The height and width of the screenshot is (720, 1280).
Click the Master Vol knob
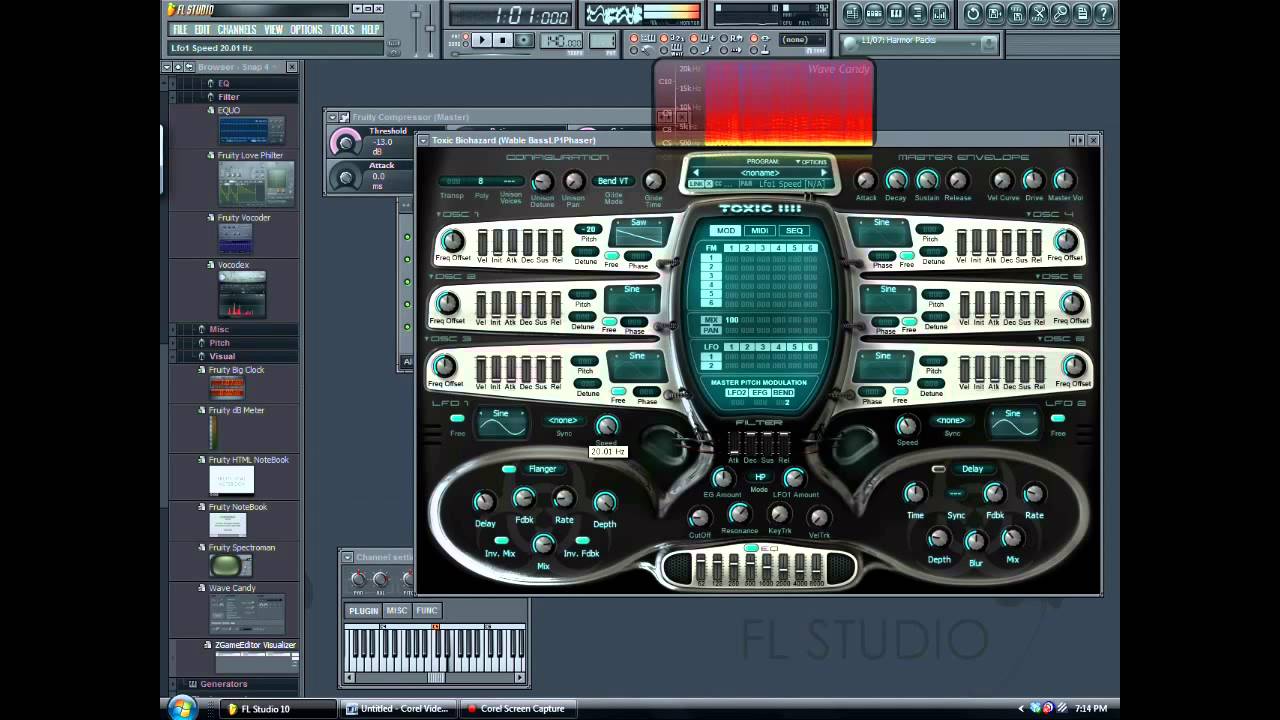[1064, 181]
